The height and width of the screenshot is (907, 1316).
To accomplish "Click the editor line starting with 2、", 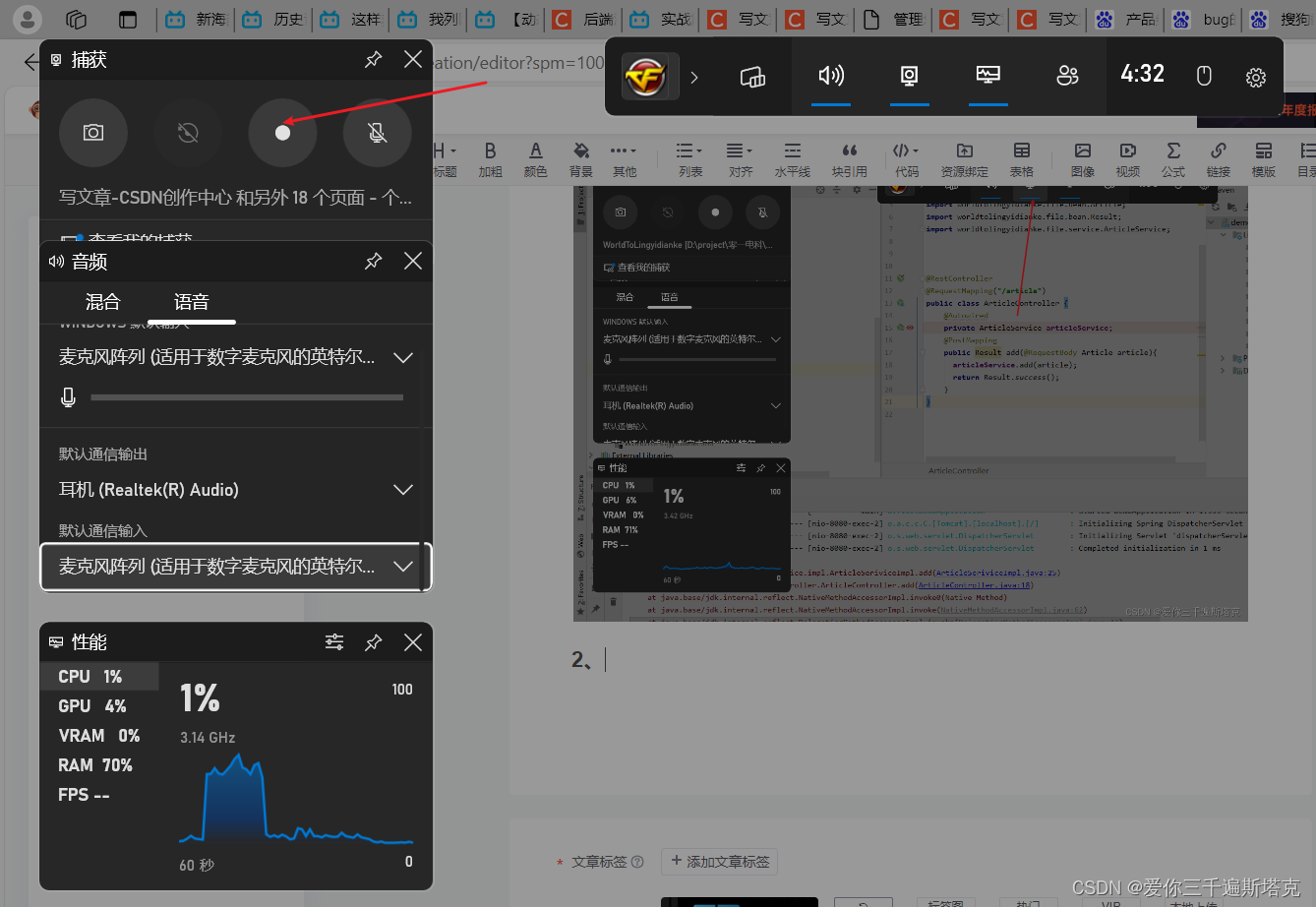I will pos(588,660).
